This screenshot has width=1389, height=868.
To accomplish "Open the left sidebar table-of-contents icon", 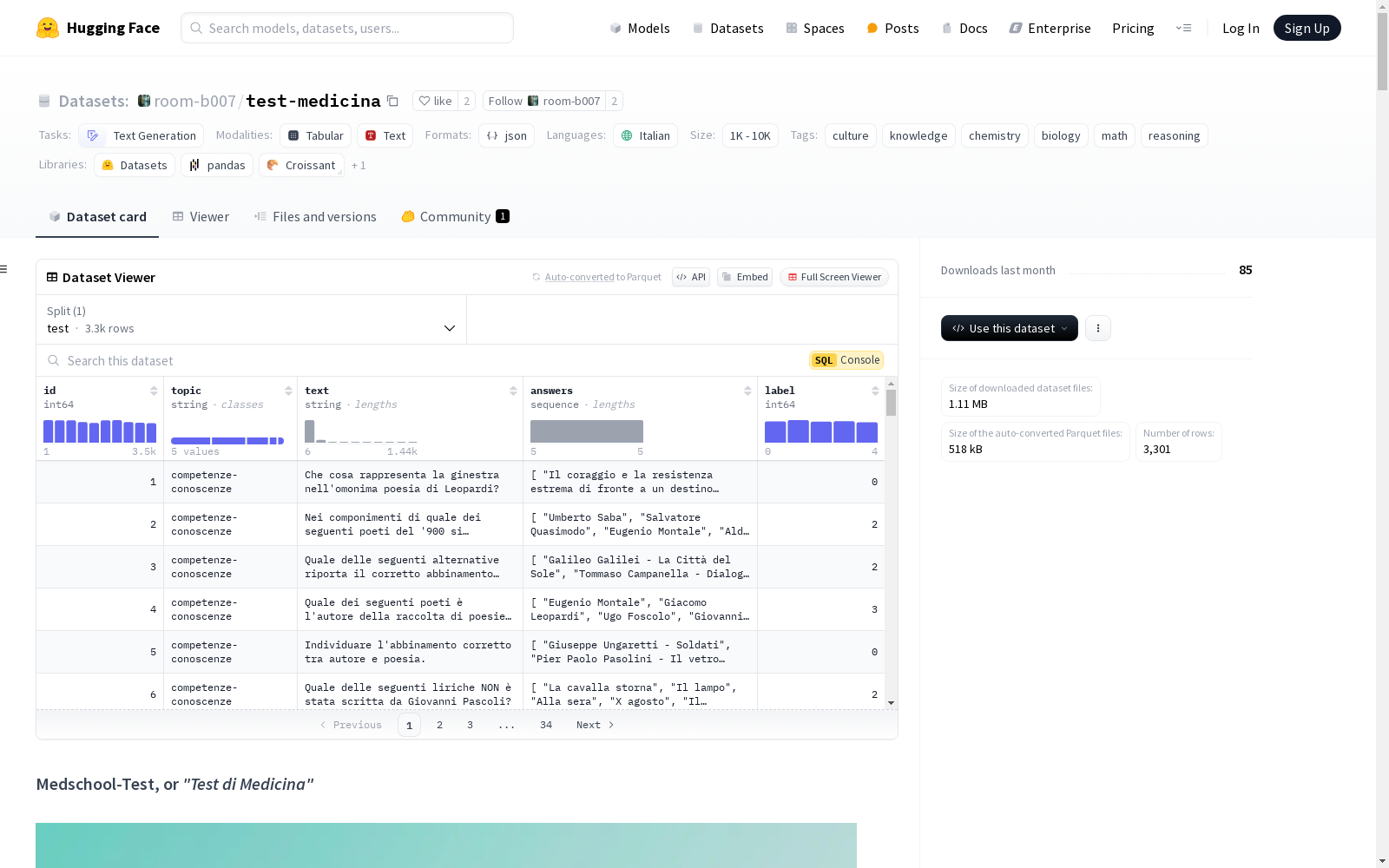I will pos(4,269).
